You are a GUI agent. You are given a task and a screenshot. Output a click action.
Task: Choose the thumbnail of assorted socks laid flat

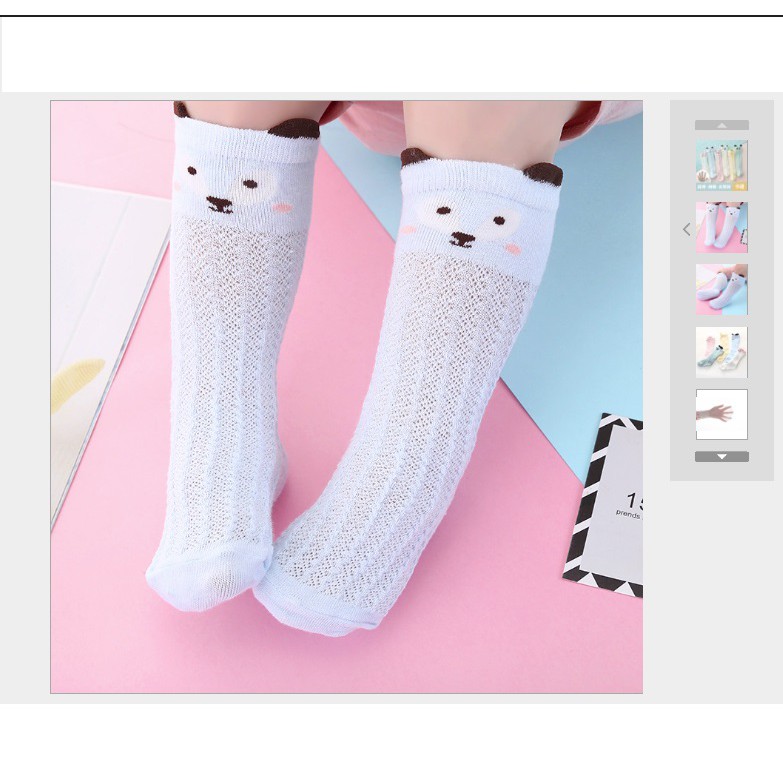pyautogui.click(x=721, y=352)
